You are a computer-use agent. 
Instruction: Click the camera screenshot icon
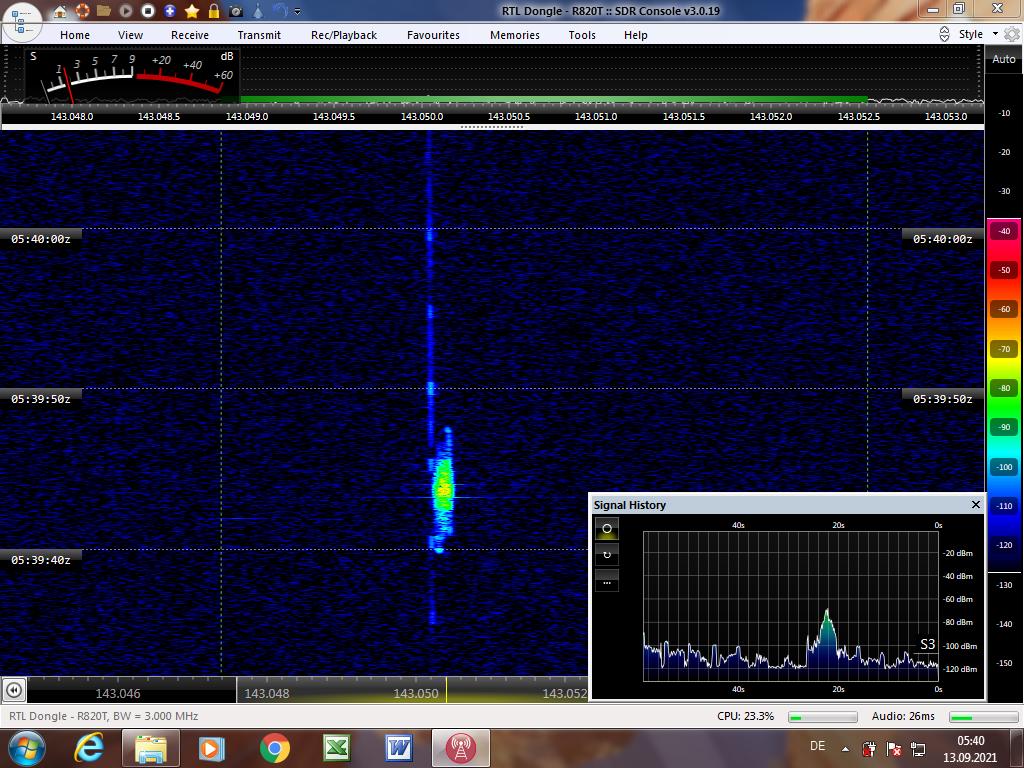tap(236, 11)
